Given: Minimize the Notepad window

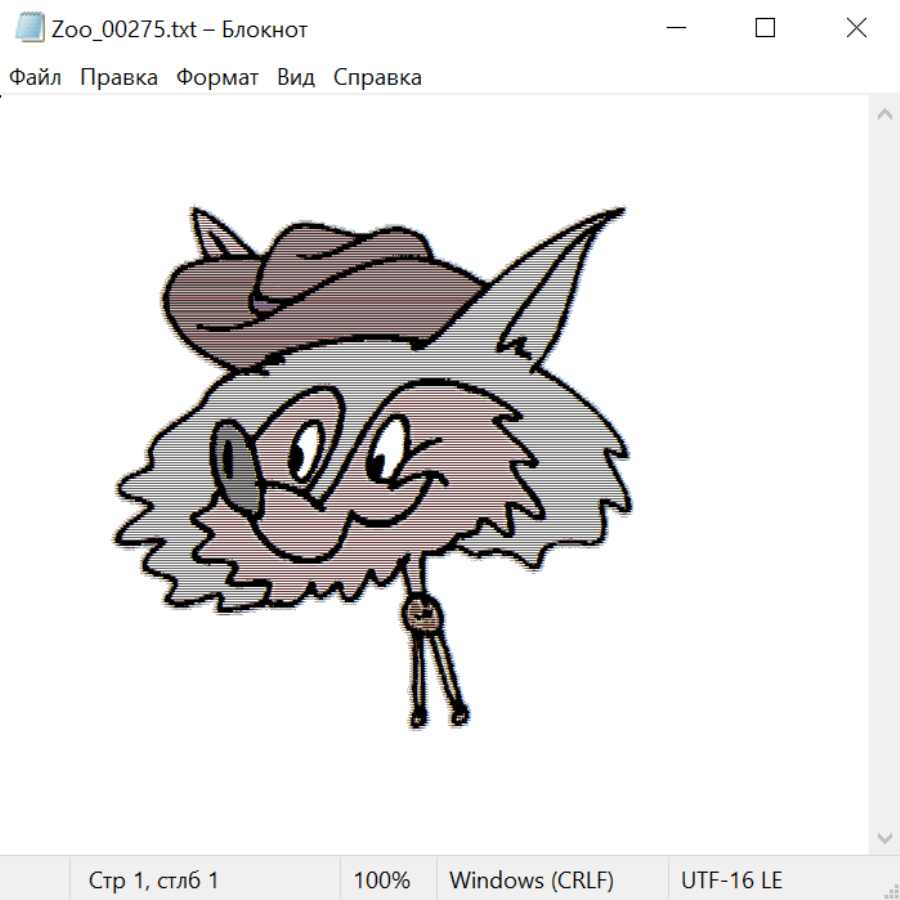Looking at the screenshot, I should (675, 28).
